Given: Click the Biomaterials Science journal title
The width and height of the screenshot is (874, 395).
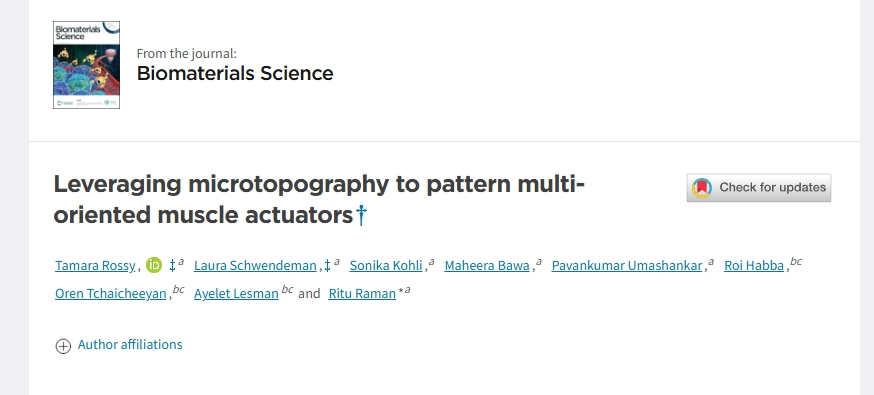Looking at the screenshot, I should coord(235,73).
